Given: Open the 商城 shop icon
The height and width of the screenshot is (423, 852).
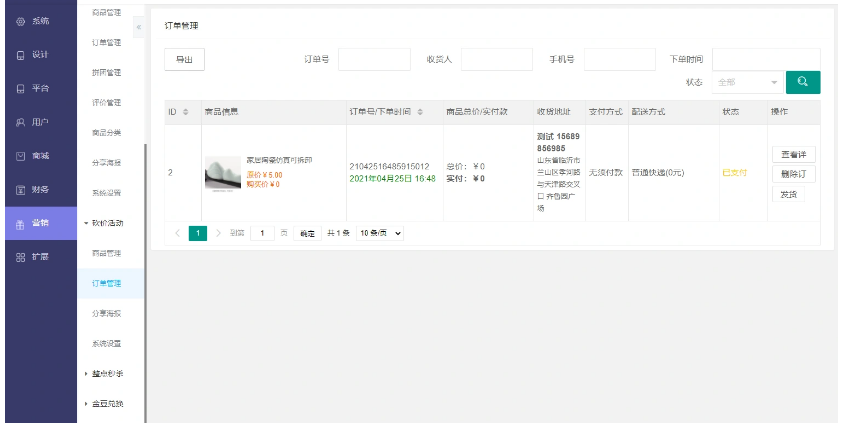Looking at the screenshot, I should coord(21,156).
